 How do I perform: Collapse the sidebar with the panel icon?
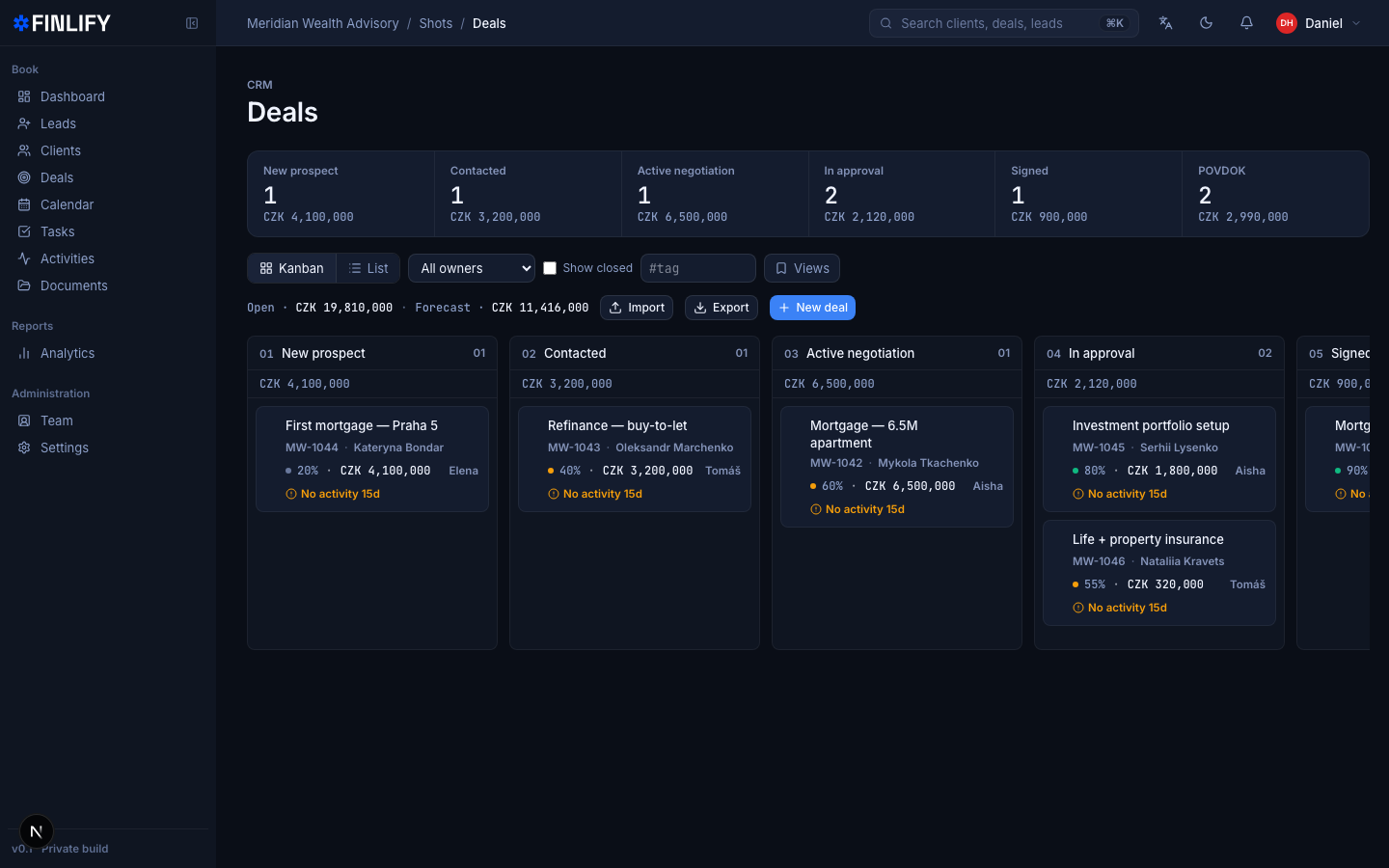(x=192, y=23)
